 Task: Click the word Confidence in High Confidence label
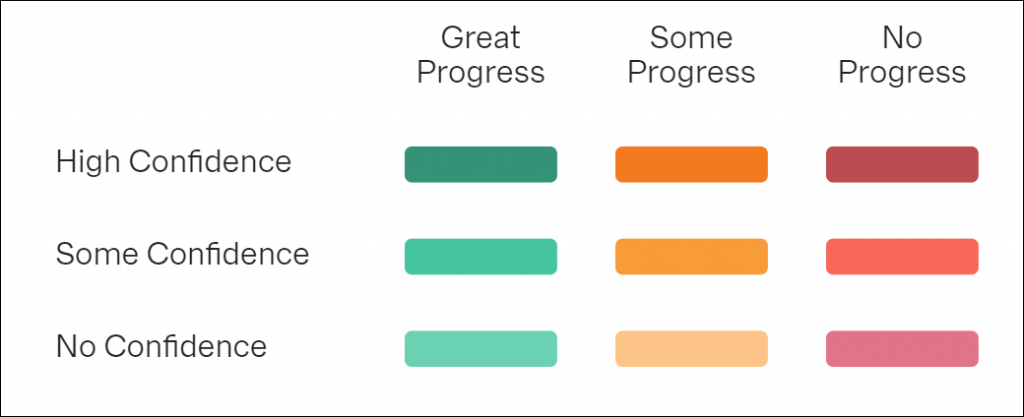tap(210, 162)
